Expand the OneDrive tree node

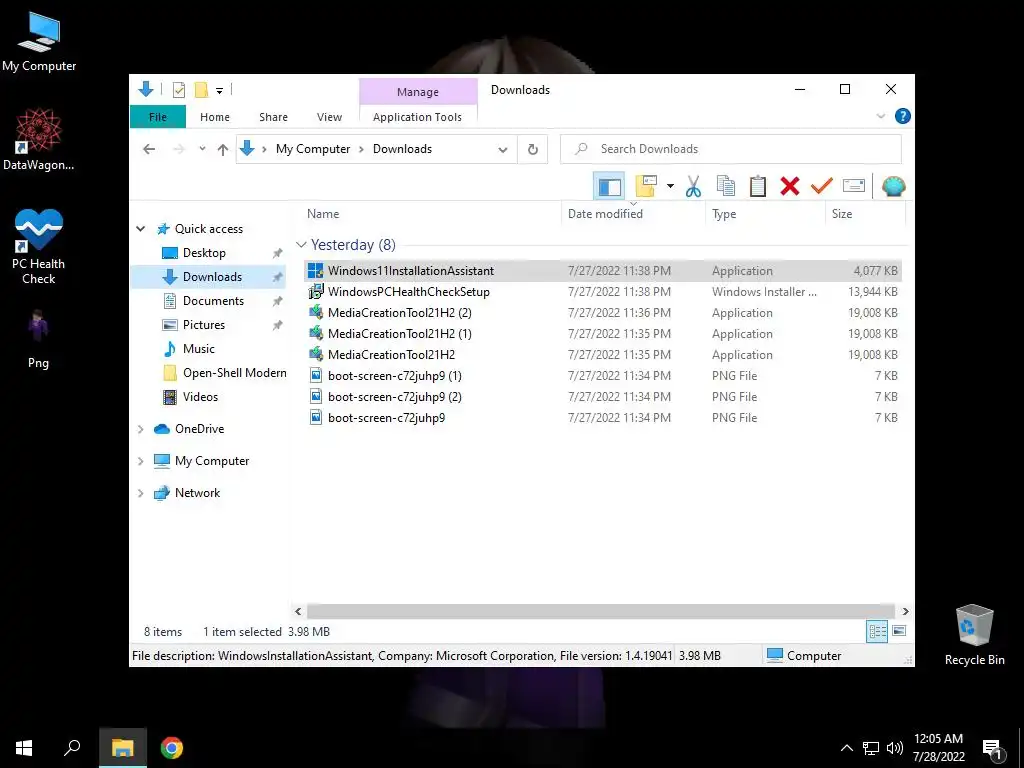pos(140,429)
